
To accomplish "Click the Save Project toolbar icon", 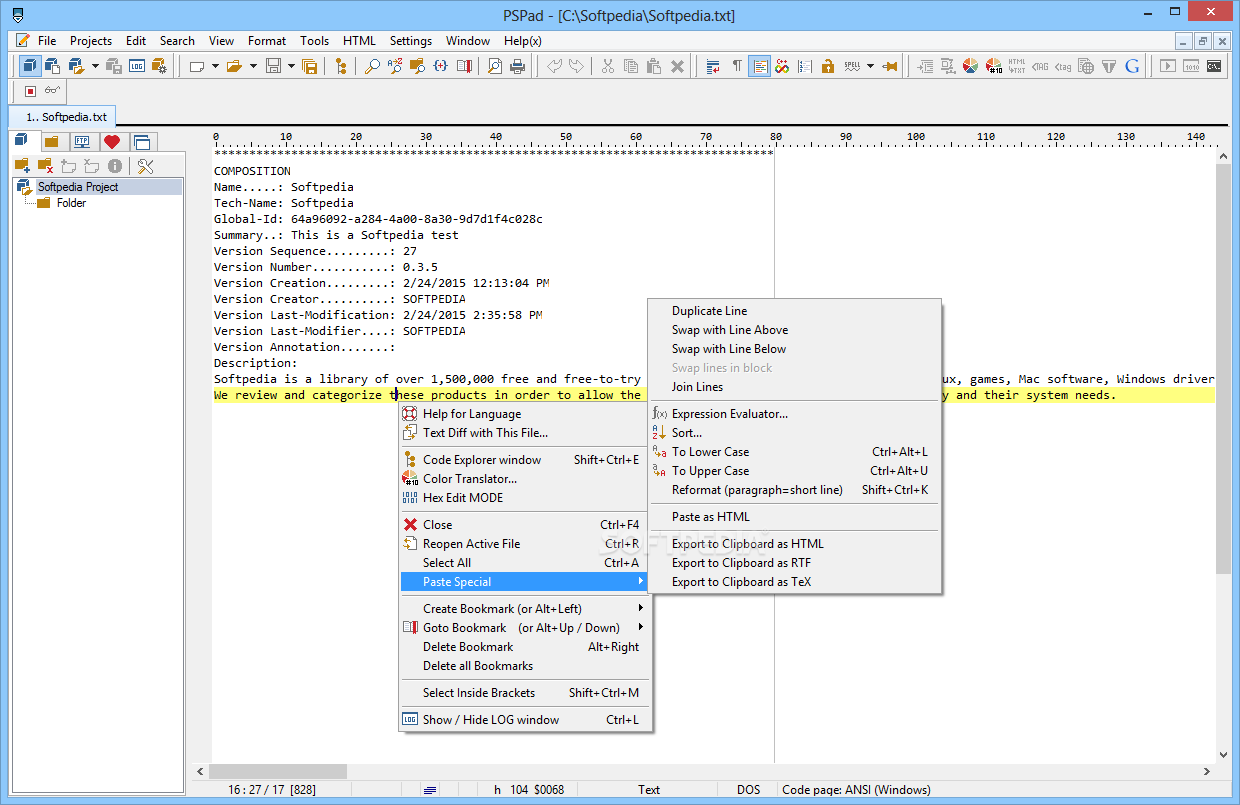I will click(114, 66).
